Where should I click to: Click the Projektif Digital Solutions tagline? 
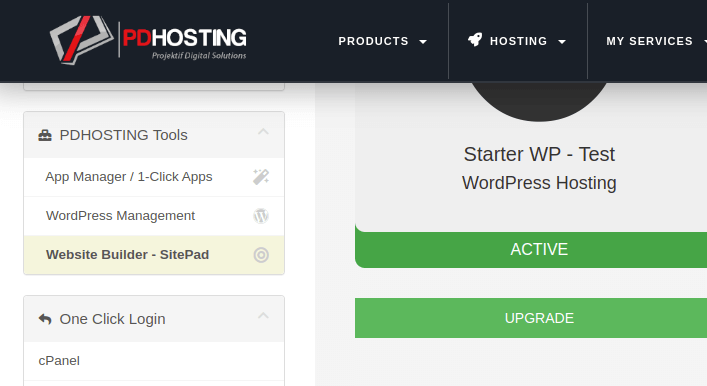[199, 55]
